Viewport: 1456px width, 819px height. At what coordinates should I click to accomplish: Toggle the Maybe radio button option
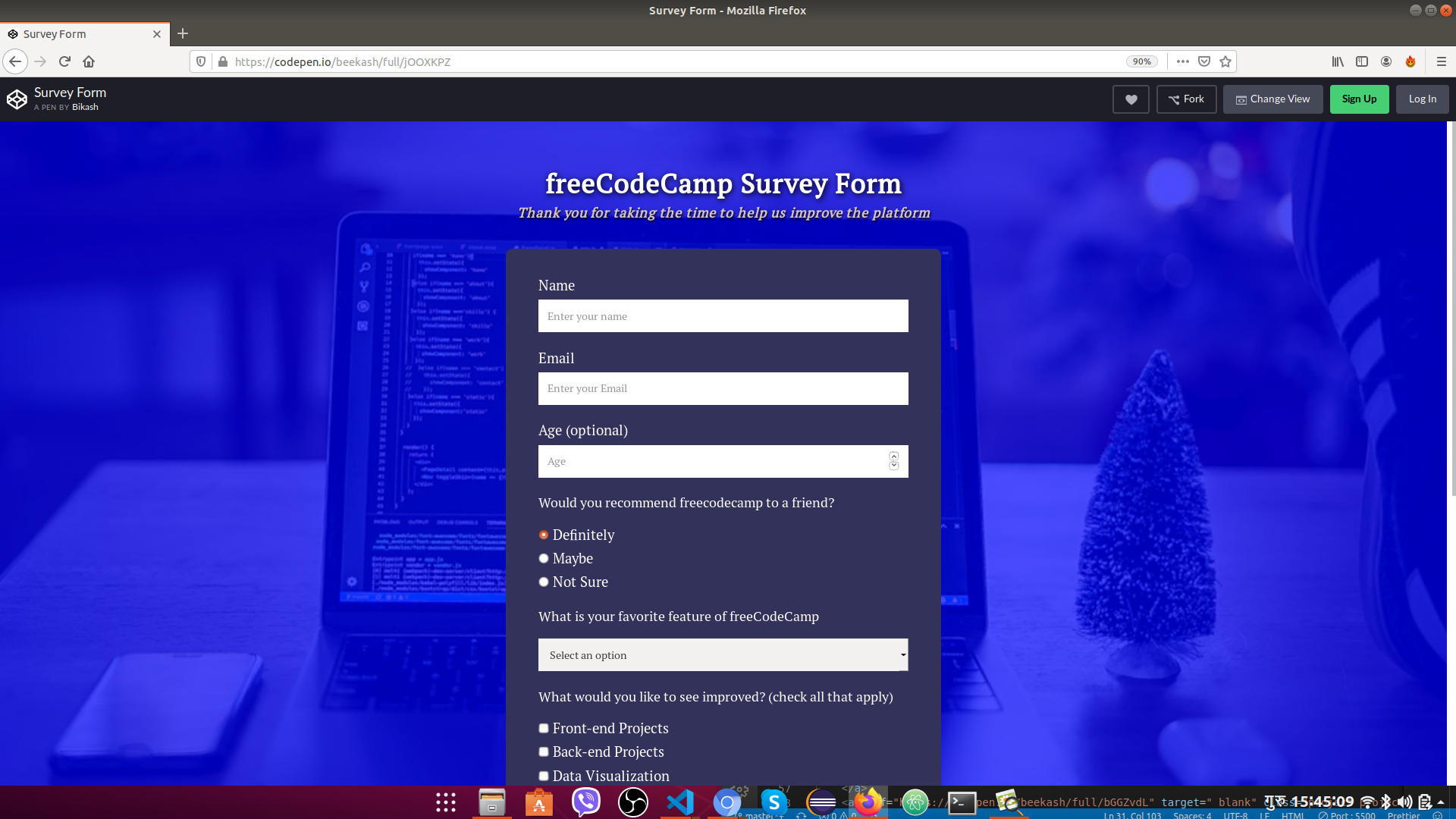[x=543, y=558]
